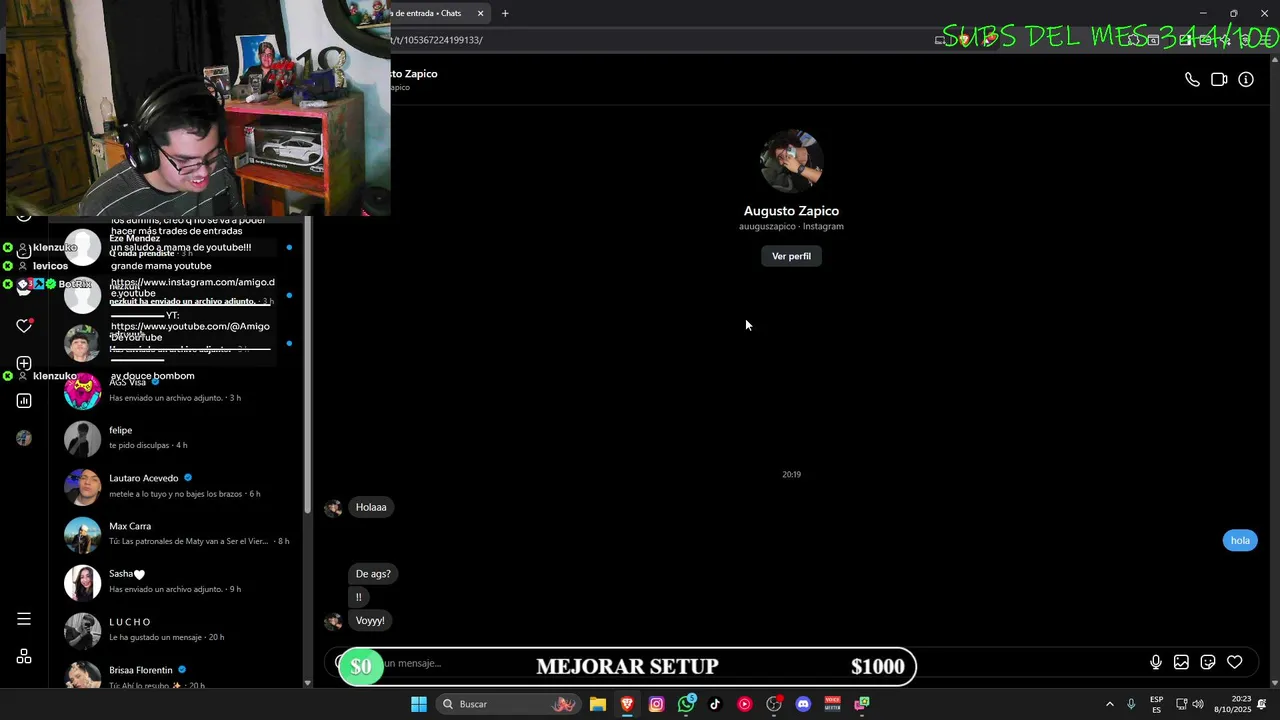Open OBS Studio from the taskbar
The height and width of the screenshot is (720, 1280).
click(x=774, y=704)
